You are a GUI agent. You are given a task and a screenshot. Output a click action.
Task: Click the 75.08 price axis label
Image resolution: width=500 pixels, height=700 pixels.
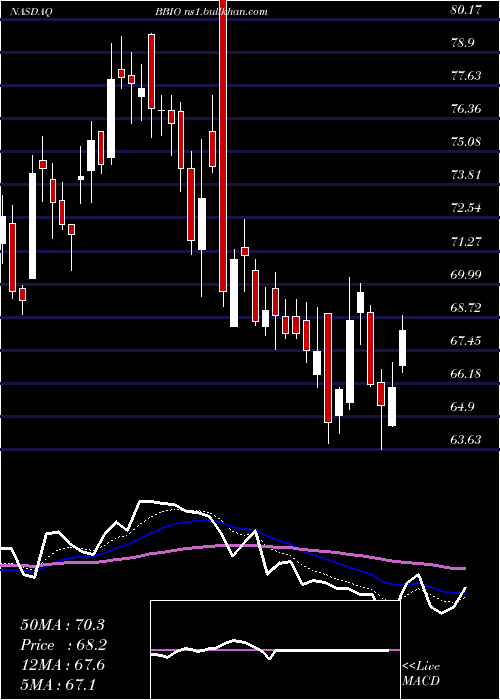[466, 142]
